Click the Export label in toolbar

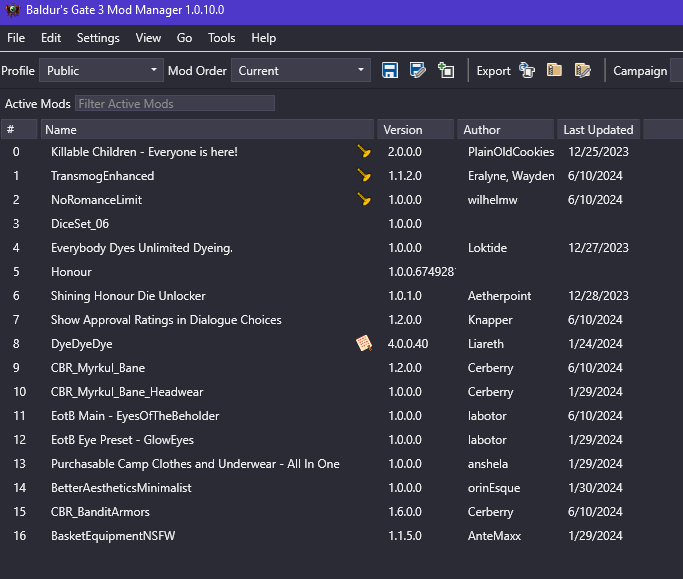pos(493,71)
